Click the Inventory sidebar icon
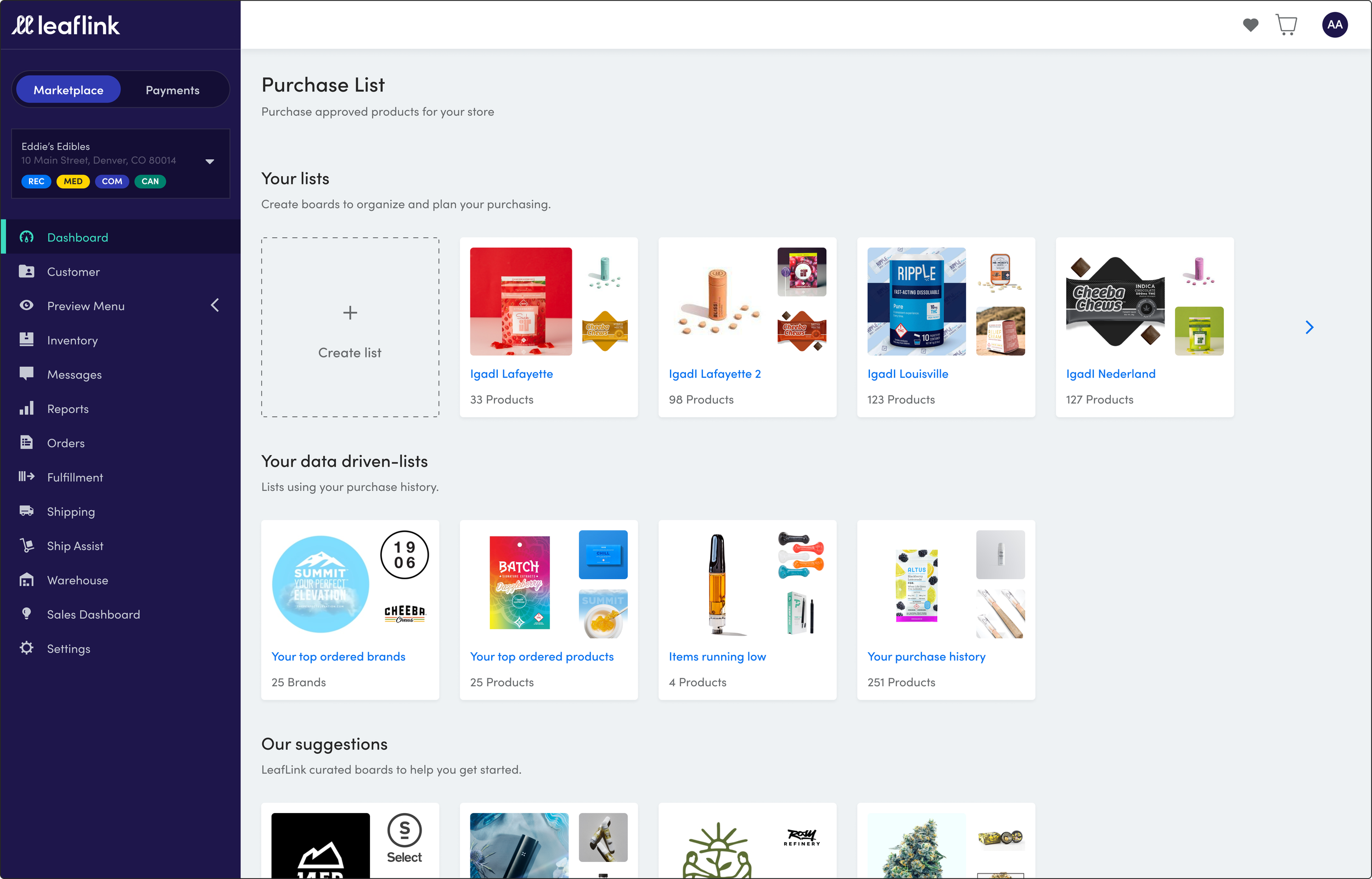 [x=26, y=340]
